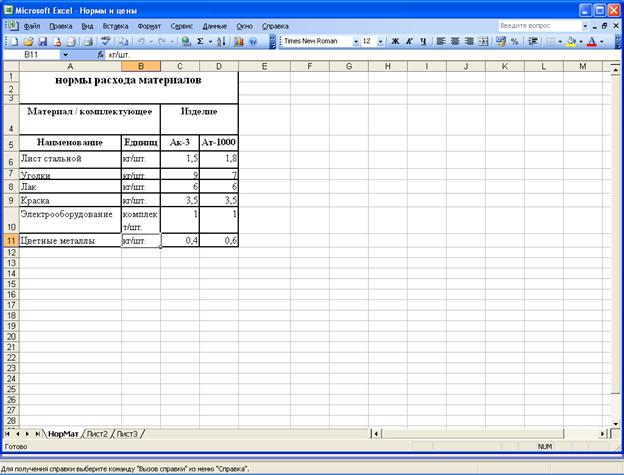Open the Times New Roman font dropdown

[x=356, y=41]
